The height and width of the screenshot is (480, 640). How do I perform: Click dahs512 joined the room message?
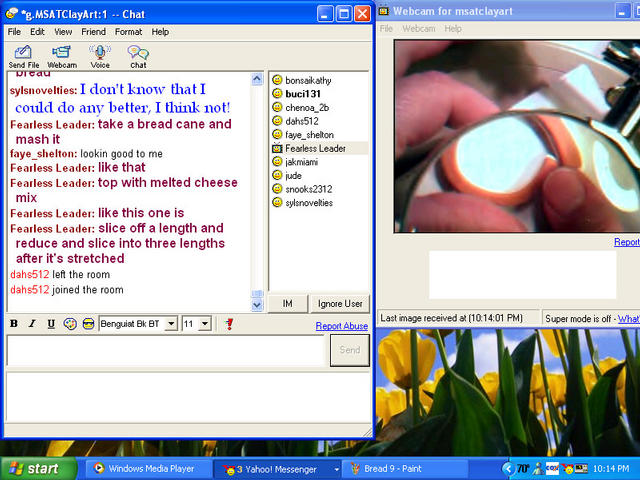(x=67, y=290)
